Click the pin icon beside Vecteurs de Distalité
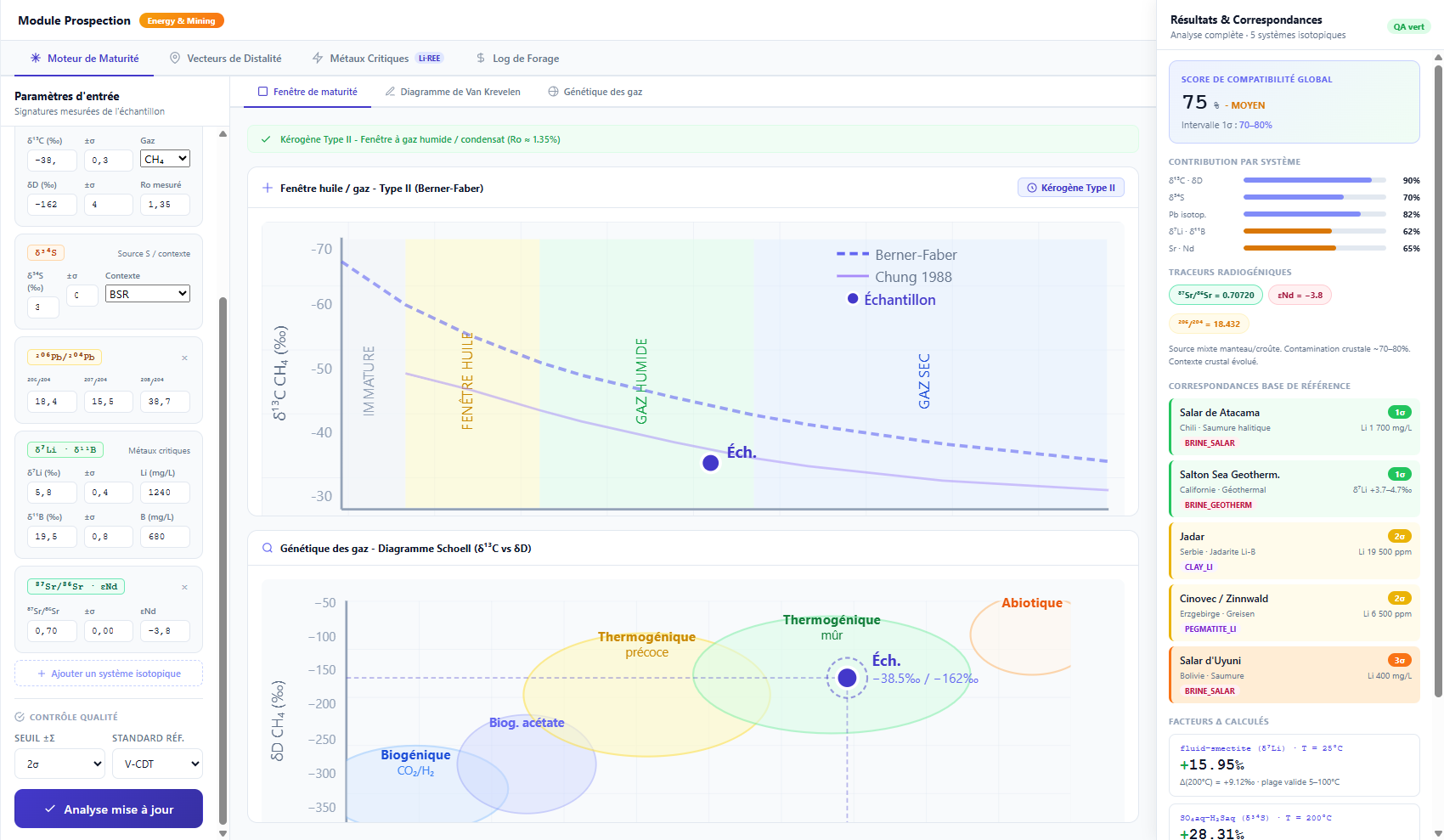The height and width of the screenshot is (840, 1444). pos(174,58)
